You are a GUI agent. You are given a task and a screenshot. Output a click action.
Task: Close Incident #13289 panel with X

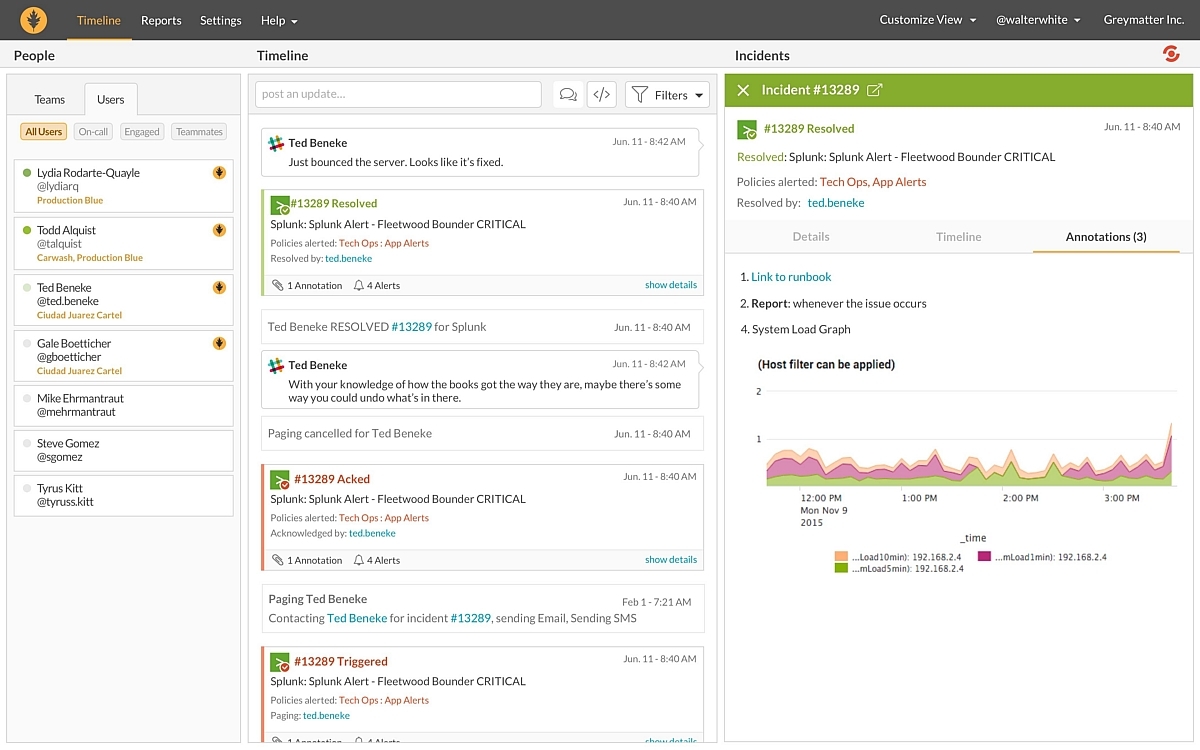click(743, 90)
